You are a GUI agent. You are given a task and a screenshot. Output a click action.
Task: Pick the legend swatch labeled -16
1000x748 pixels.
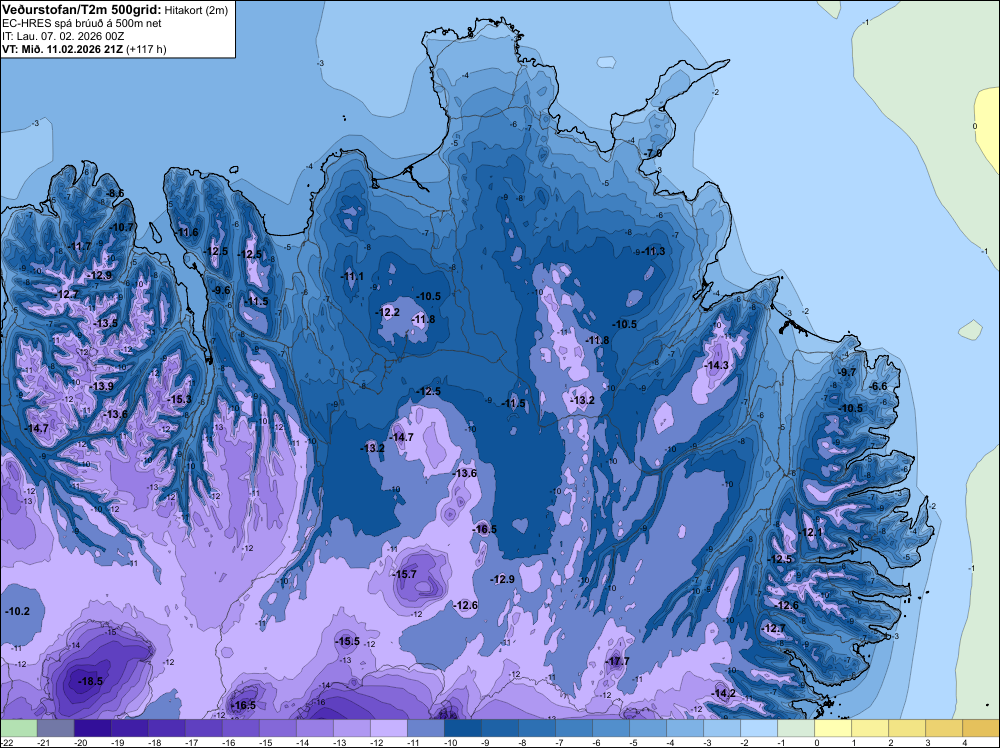click(x=240, y=728)
